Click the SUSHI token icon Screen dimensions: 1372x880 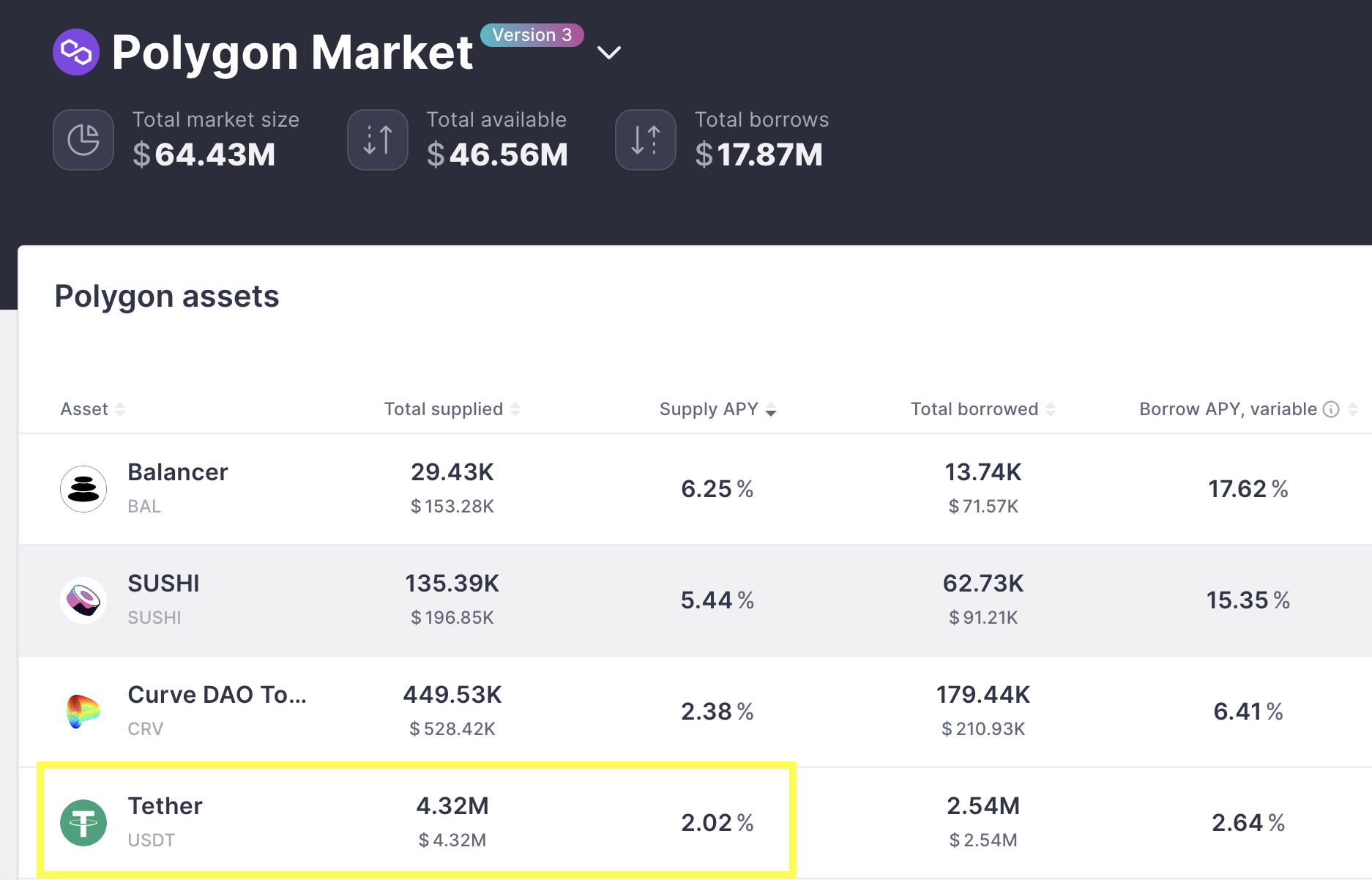(x=83, y=600)
